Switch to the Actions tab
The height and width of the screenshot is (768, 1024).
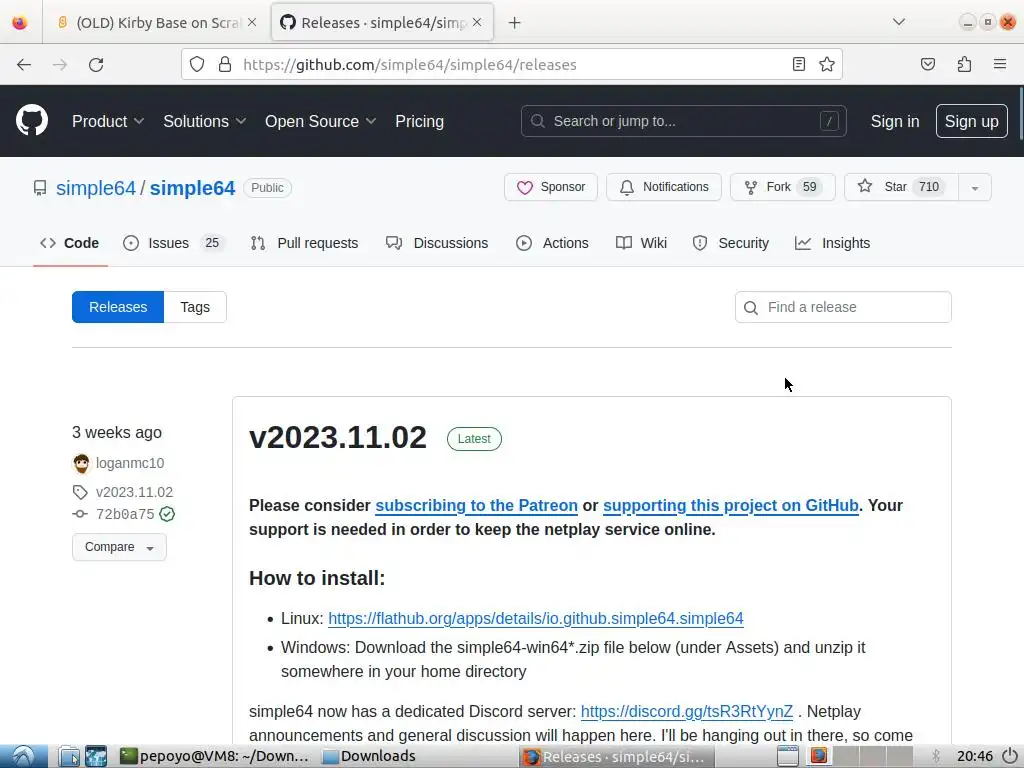click(x=552, y=243)
